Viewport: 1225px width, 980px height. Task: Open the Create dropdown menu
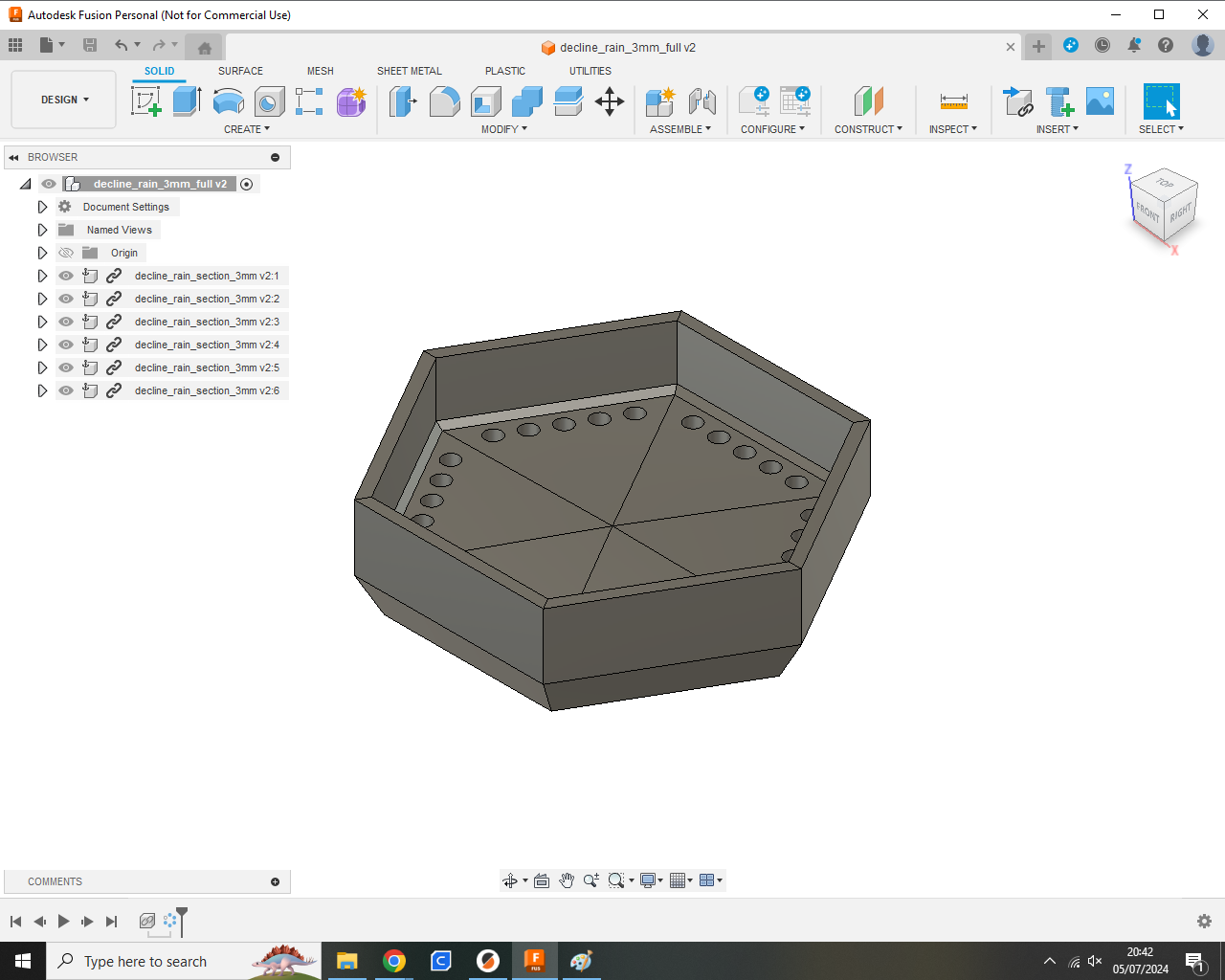coord(247,129)
